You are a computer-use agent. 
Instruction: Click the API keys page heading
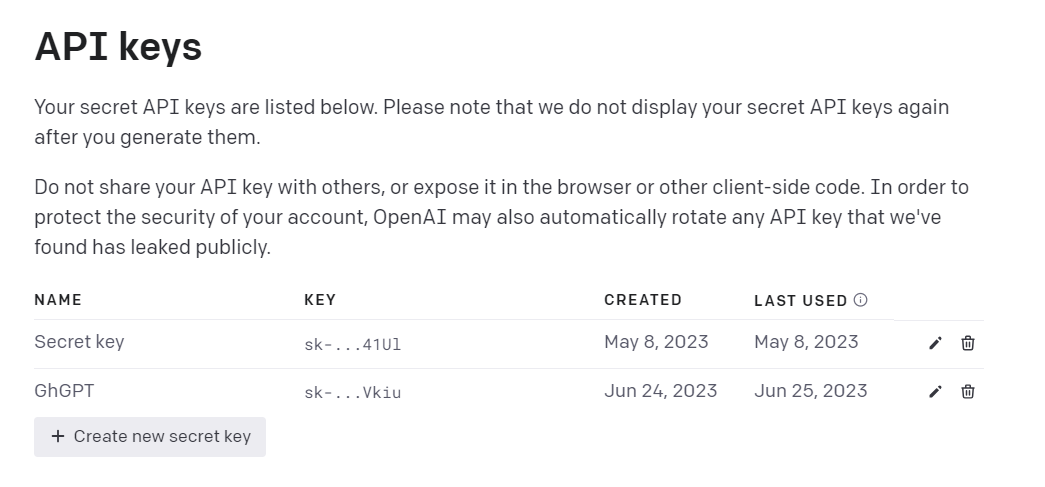(118, 47)
